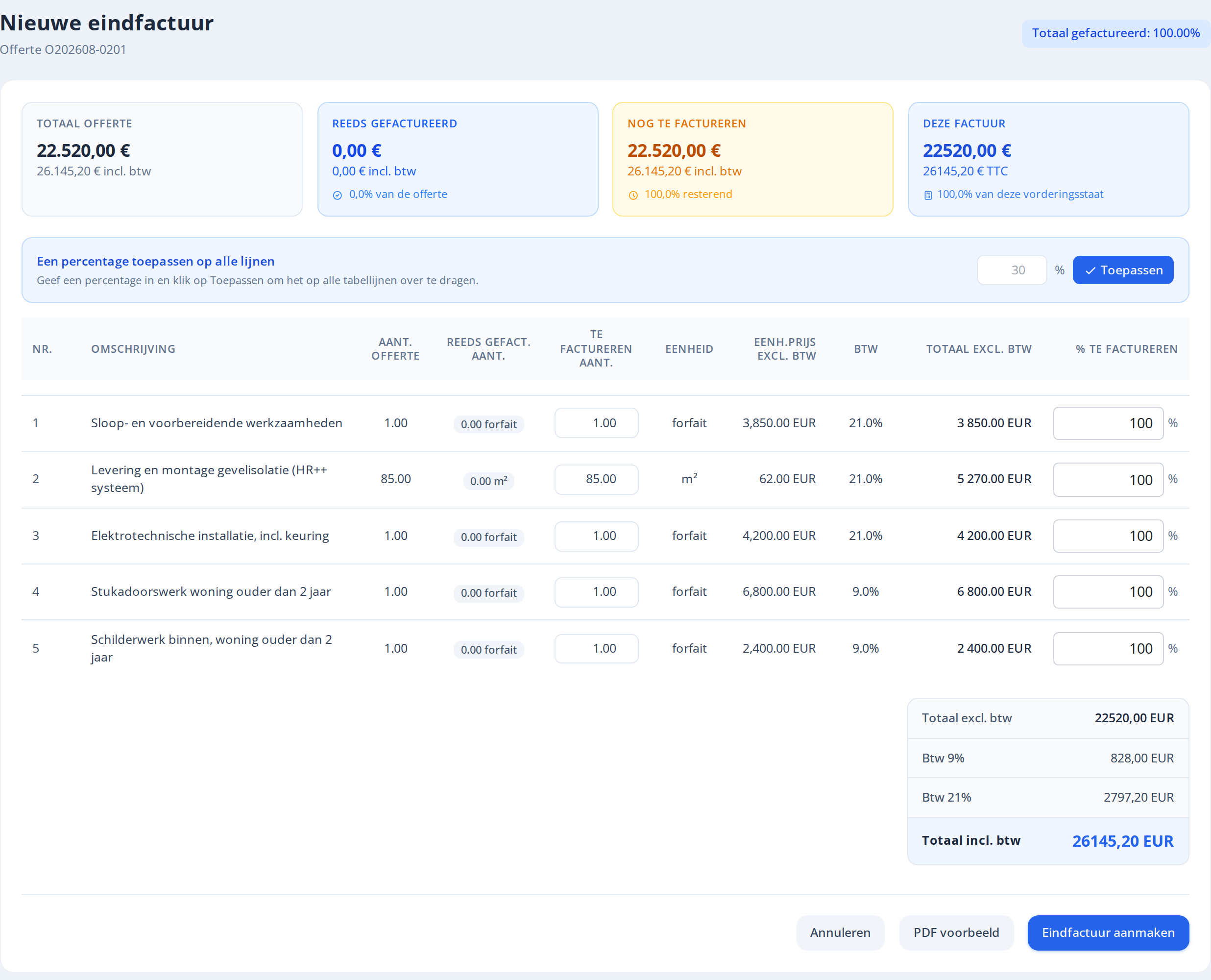Edit quantity field for gevelisolatie showing 85.00

point(596,479)
